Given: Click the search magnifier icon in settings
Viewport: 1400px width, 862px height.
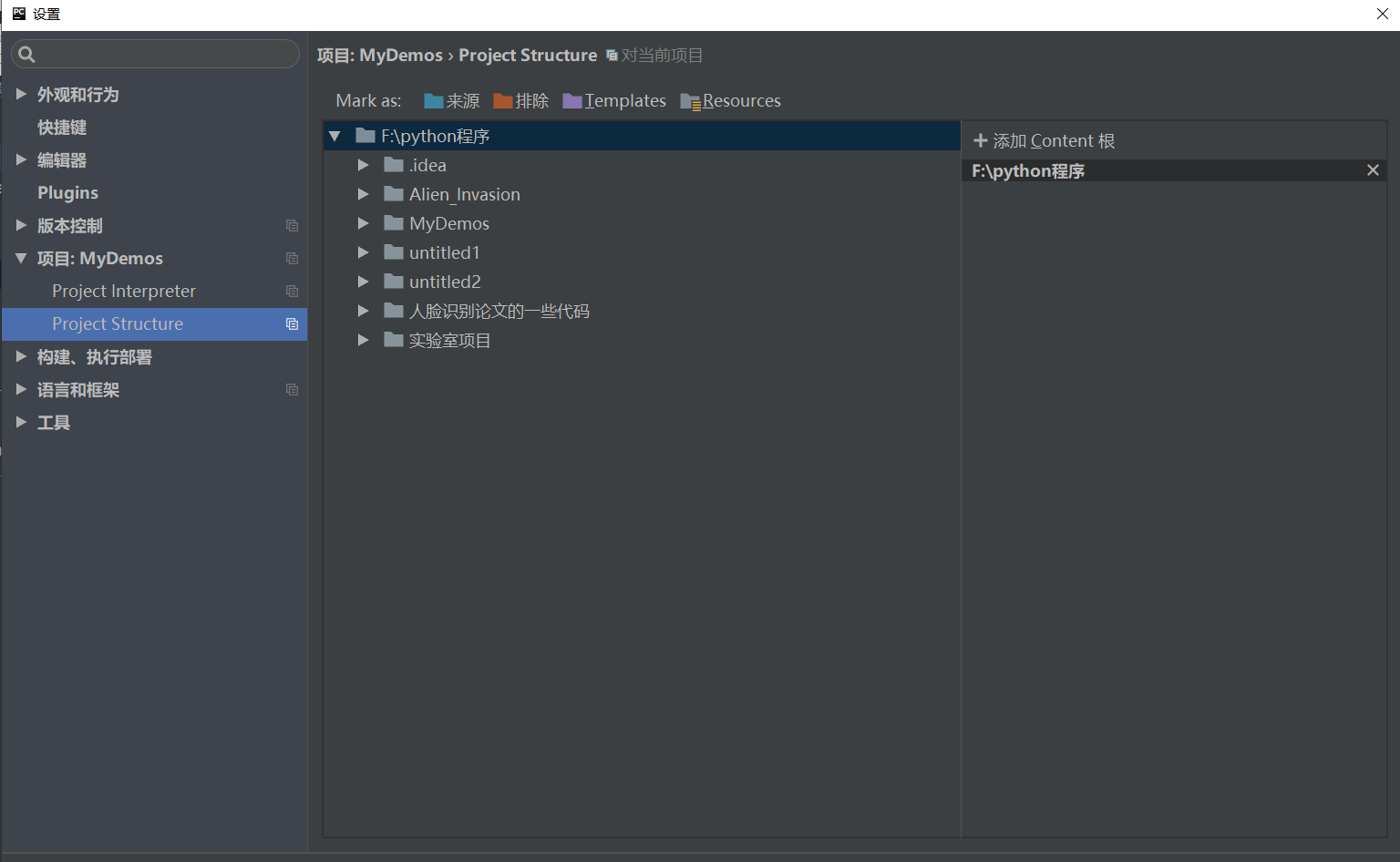Looking at the screenshot, I should pos(26,55).
